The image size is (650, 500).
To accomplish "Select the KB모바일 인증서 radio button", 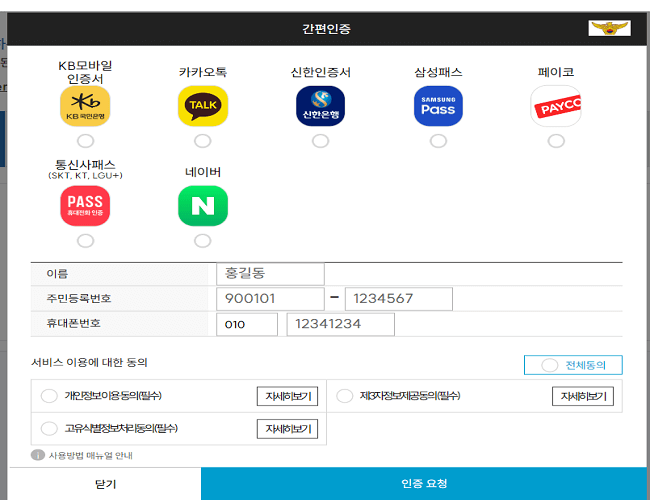I will pyautogui.click(x=85, y=141).
